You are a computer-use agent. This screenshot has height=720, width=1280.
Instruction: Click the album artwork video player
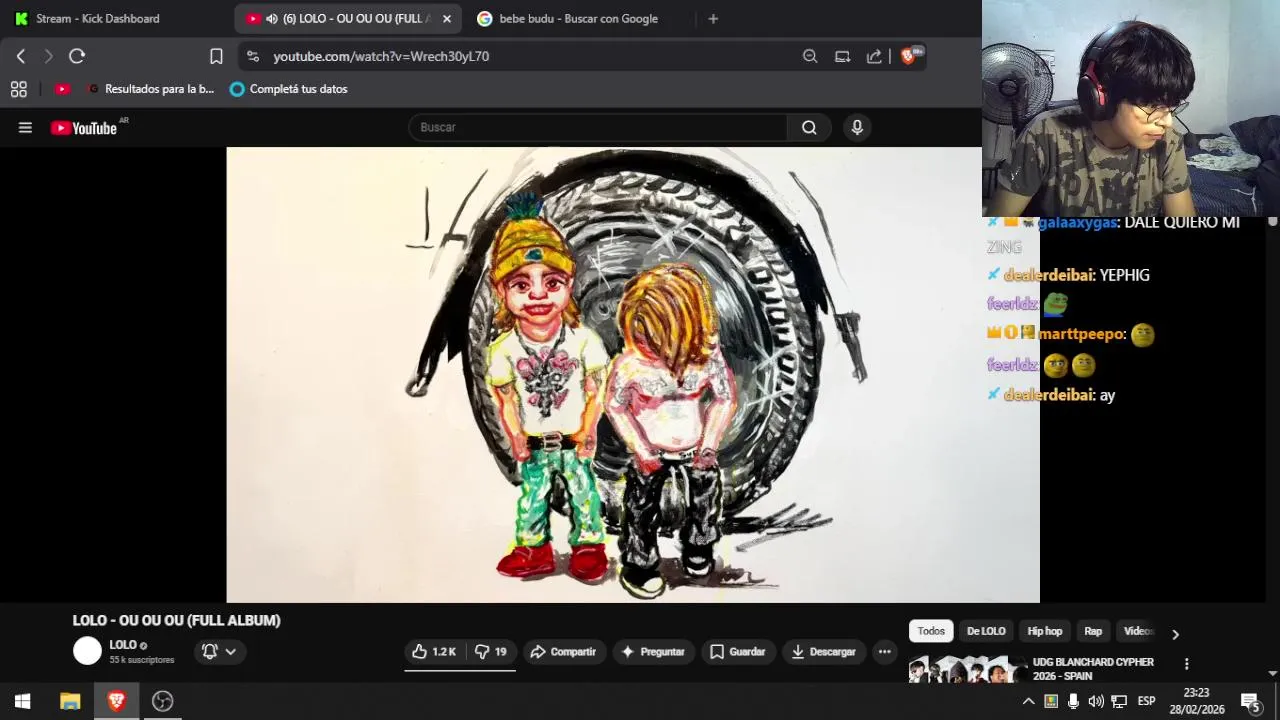(633, 375)
